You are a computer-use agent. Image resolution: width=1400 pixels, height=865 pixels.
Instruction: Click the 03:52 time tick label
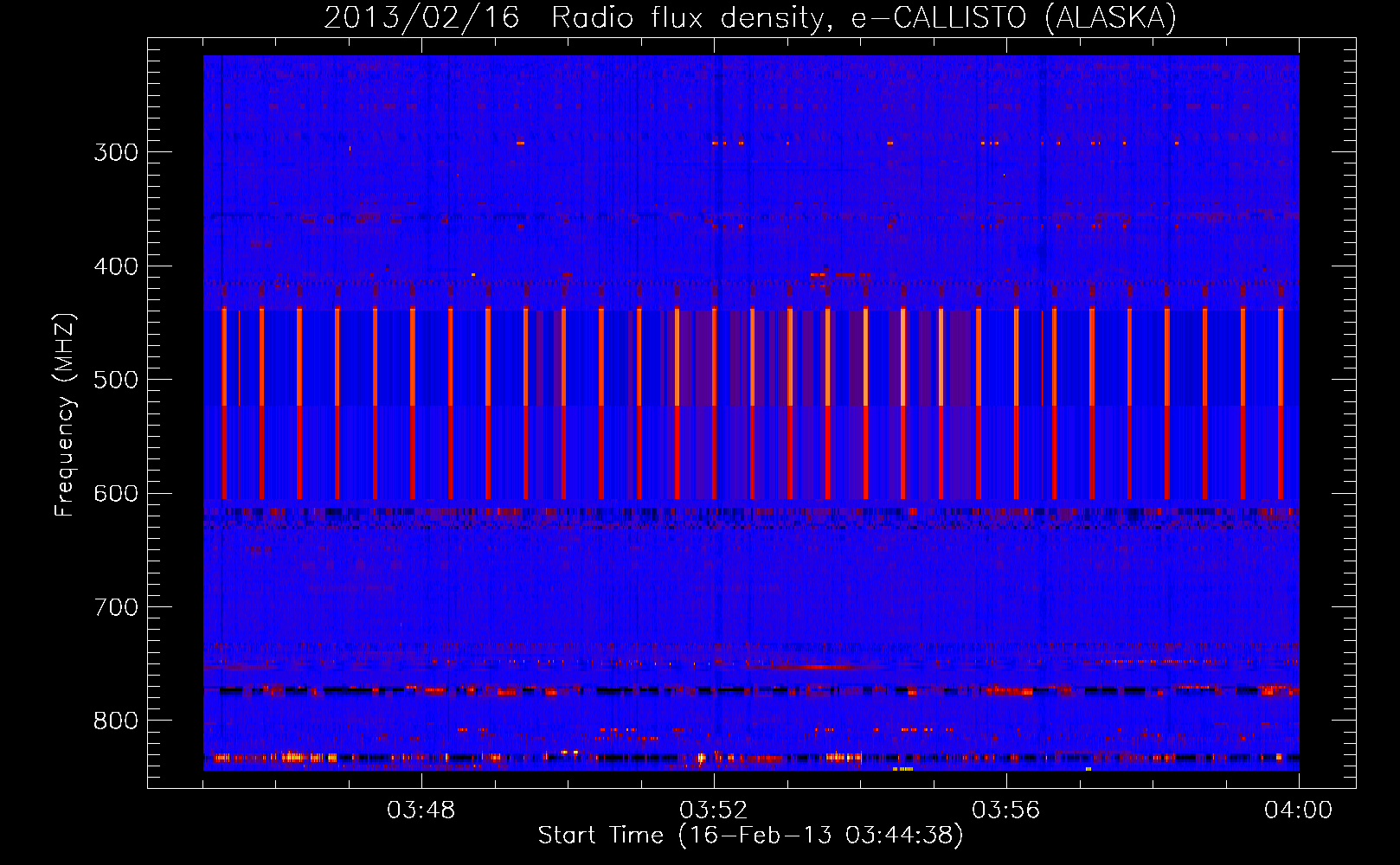pyautogui.click(x=714, y=811)
